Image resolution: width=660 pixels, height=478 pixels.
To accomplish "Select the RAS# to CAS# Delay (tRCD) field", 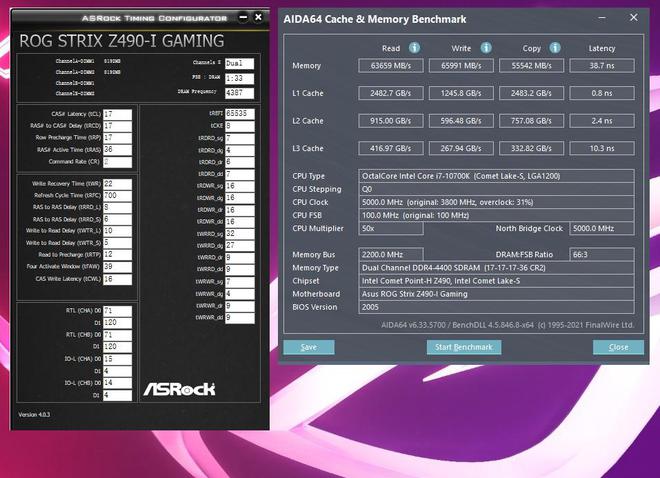I will (117, 126).
